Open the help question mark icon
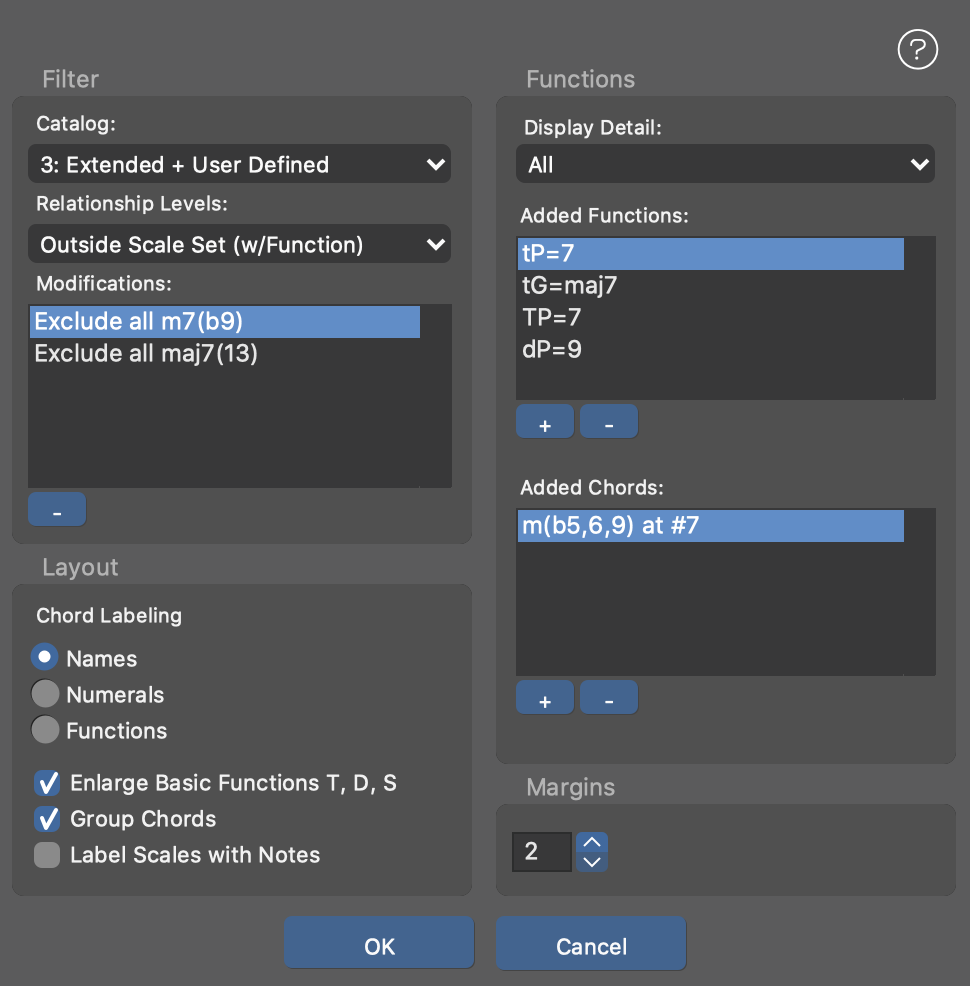970x986 pixels. 917,49
